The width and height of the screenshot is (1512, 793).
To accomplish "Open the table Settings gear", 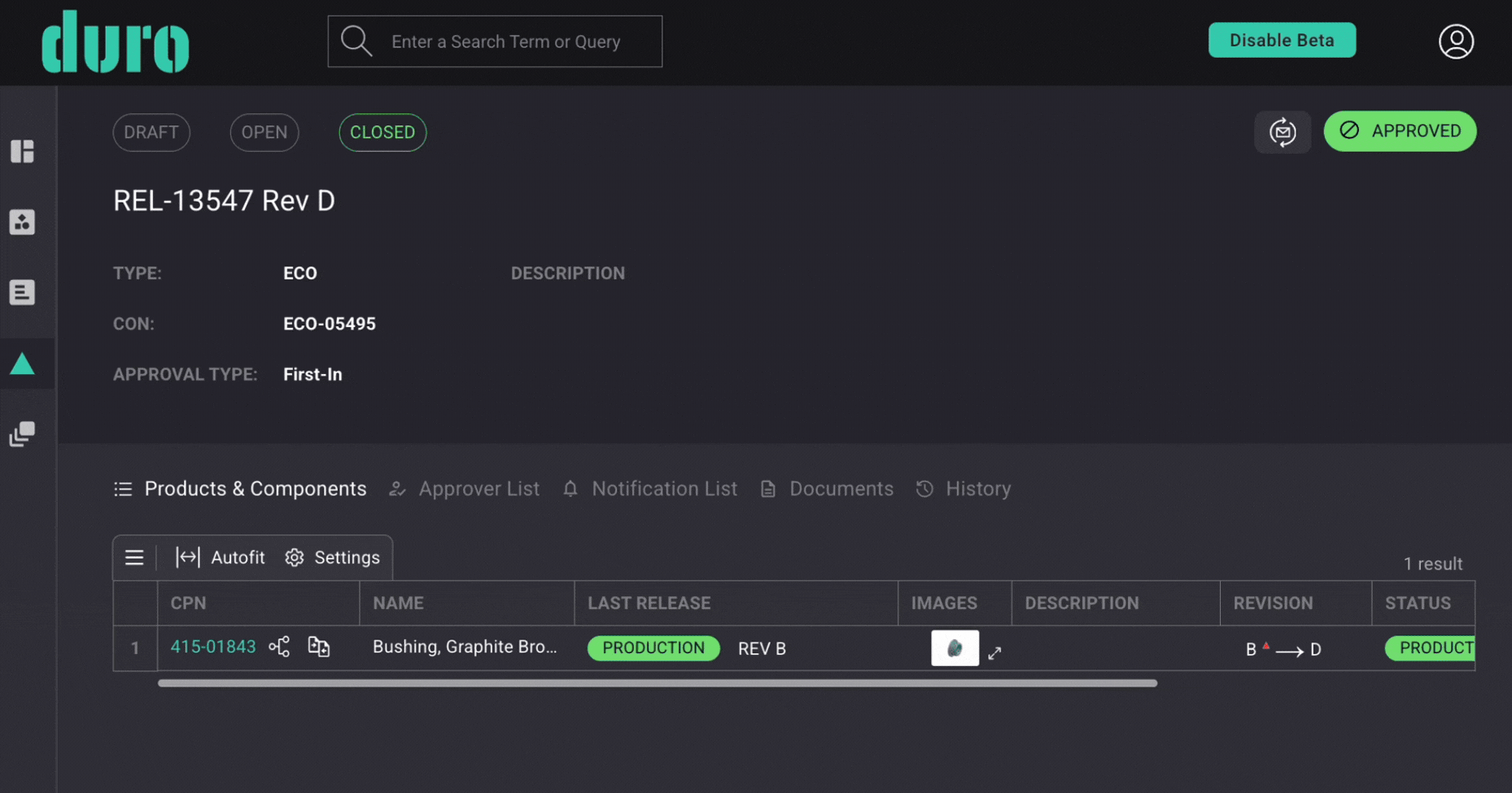I will point(333,558).
